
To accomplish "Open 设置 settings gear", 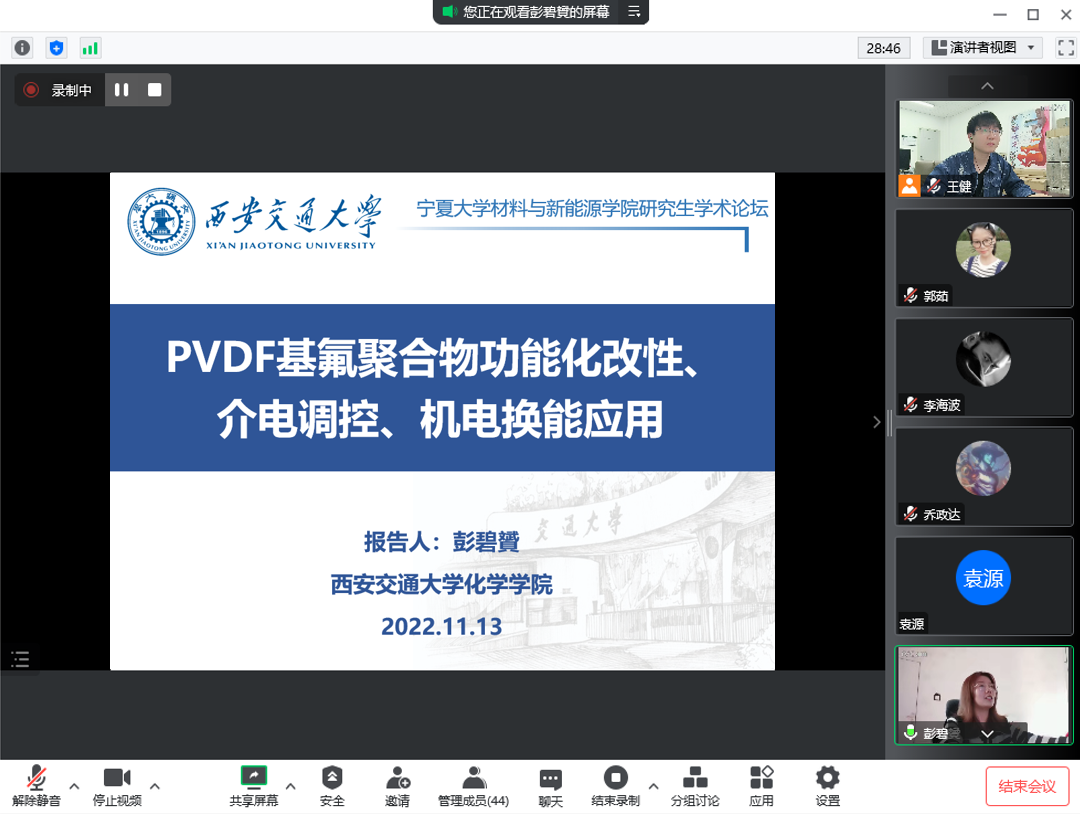I will pos(827,786).
